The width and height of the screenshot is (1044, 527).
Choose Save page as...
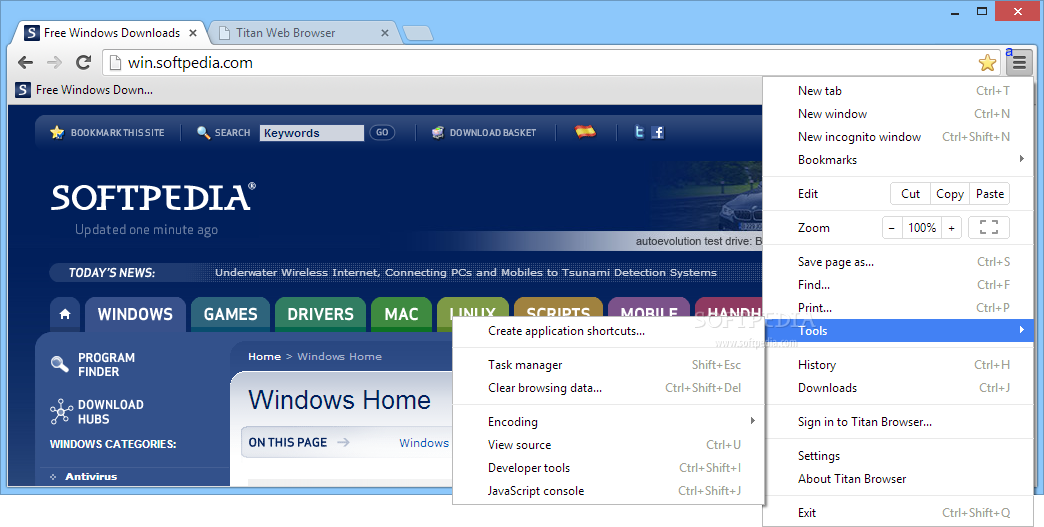click(x=898, y=262)
